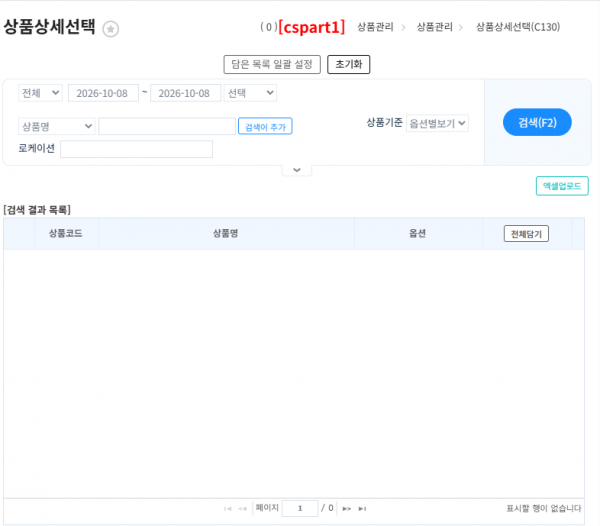Click the end date field
Screen dimensions: 600x526
click(x=186, y=93)
